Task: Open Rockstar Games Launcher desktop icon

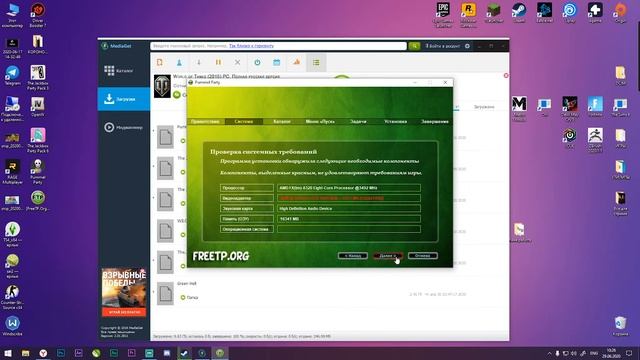Action: [468, 15]
